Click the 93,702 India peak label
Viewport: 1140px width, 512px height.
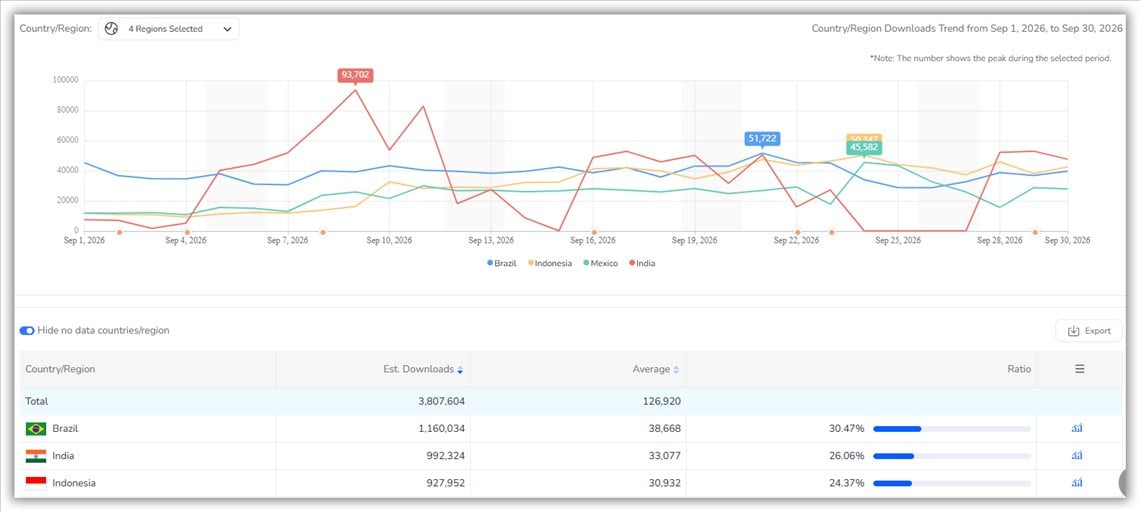356,74
